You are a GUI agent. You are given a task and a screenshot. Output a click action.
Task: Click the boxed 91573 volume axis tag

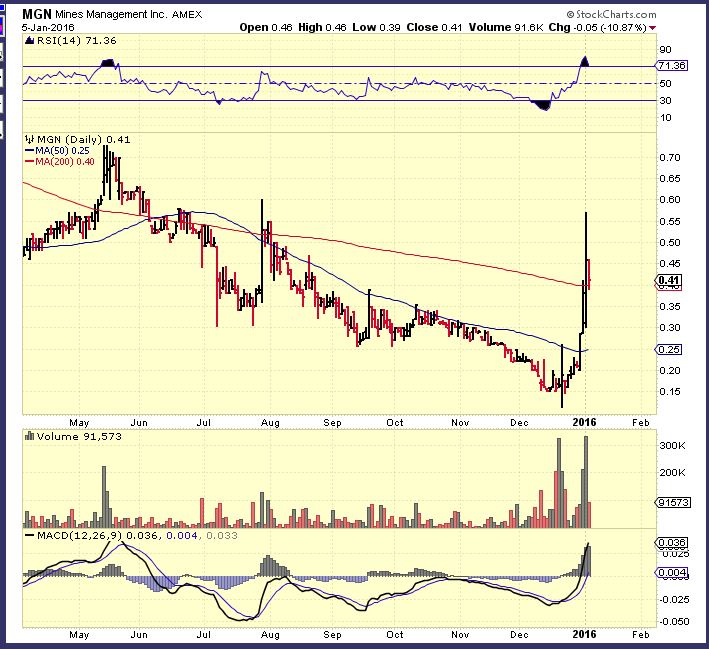[x=674, y=502]
